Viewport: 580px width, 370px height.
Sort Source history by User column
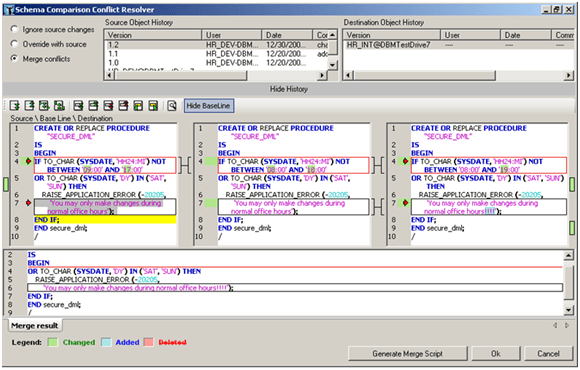pos(232,35)
